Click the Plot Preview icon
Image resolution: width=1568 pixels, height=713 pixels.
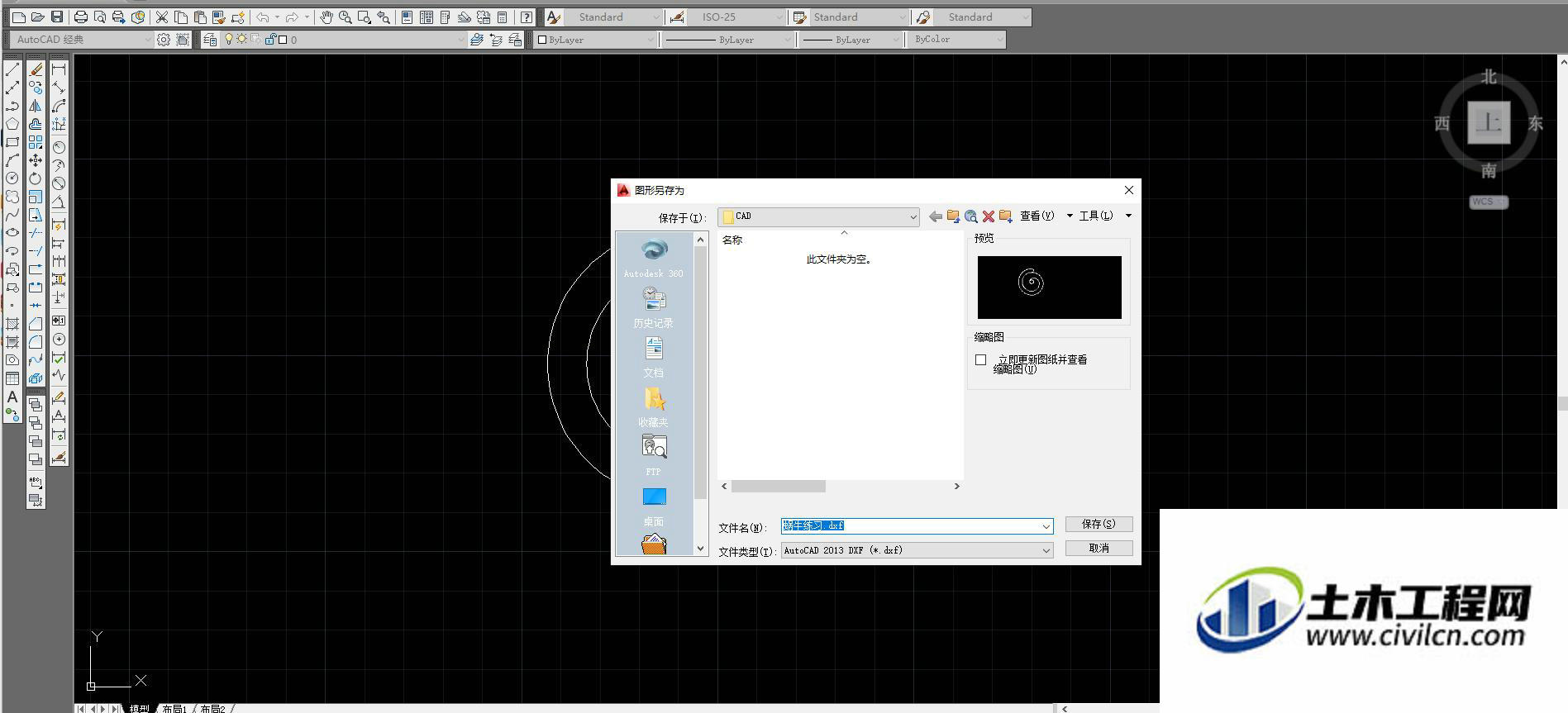point(100,17)
